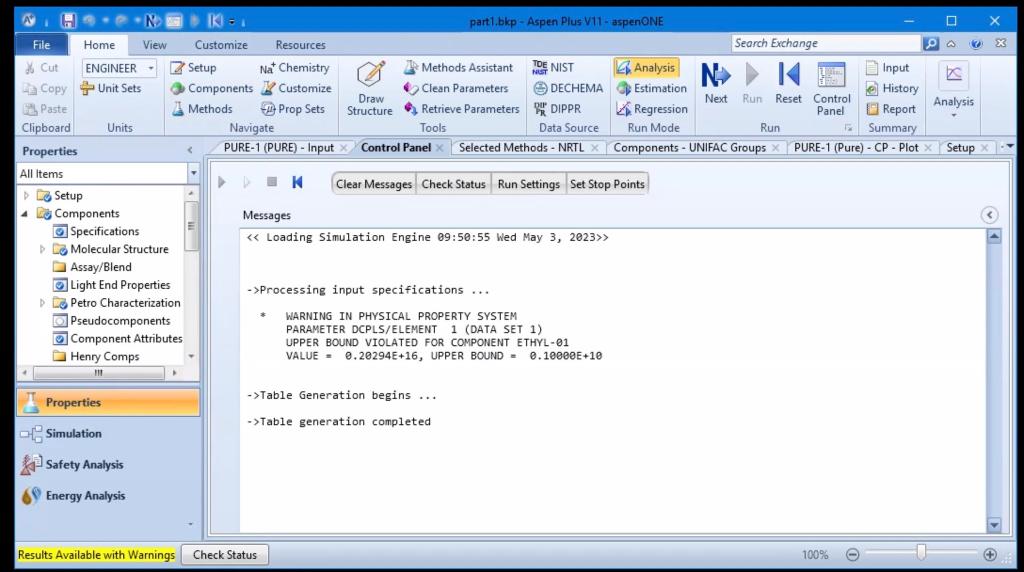Click the Next button in ribbon
The image size is (1024, 572).
716,83
